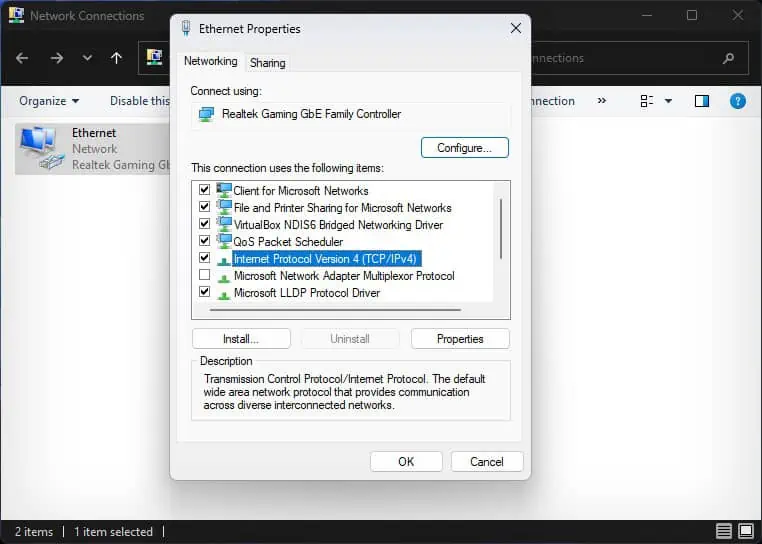Open the recent locations chevron

click(87, 58)
